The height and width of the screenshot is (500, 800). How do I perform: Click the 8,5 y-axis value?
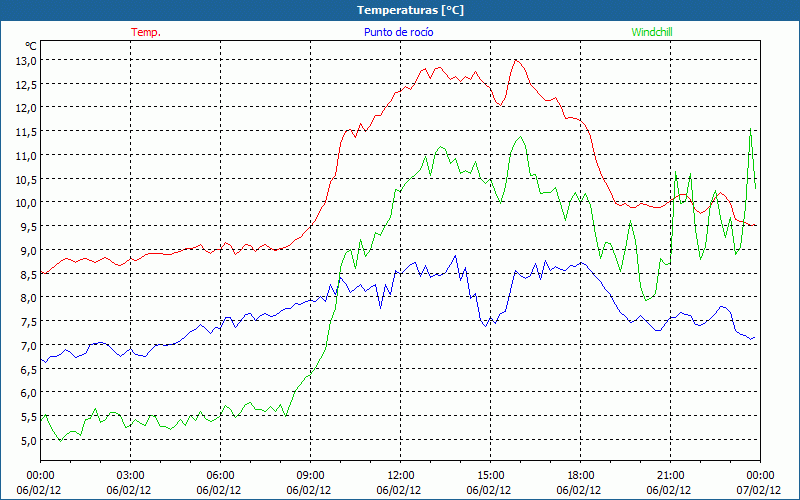tap(28, 274)
